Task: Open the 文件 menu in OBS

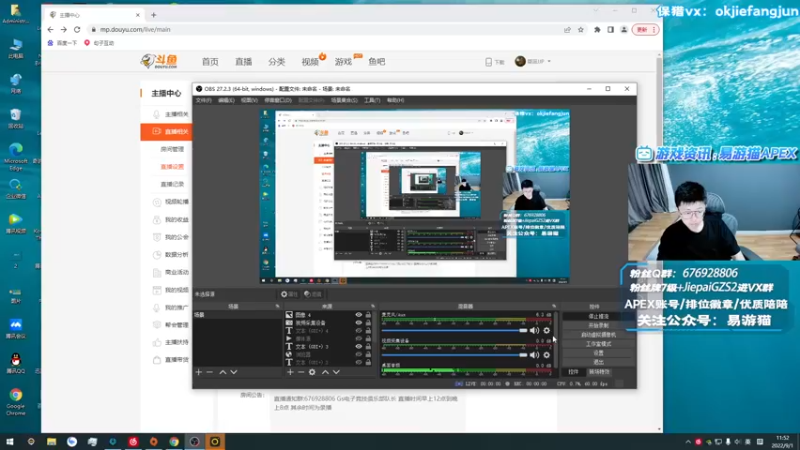Action: pos(204,101)
